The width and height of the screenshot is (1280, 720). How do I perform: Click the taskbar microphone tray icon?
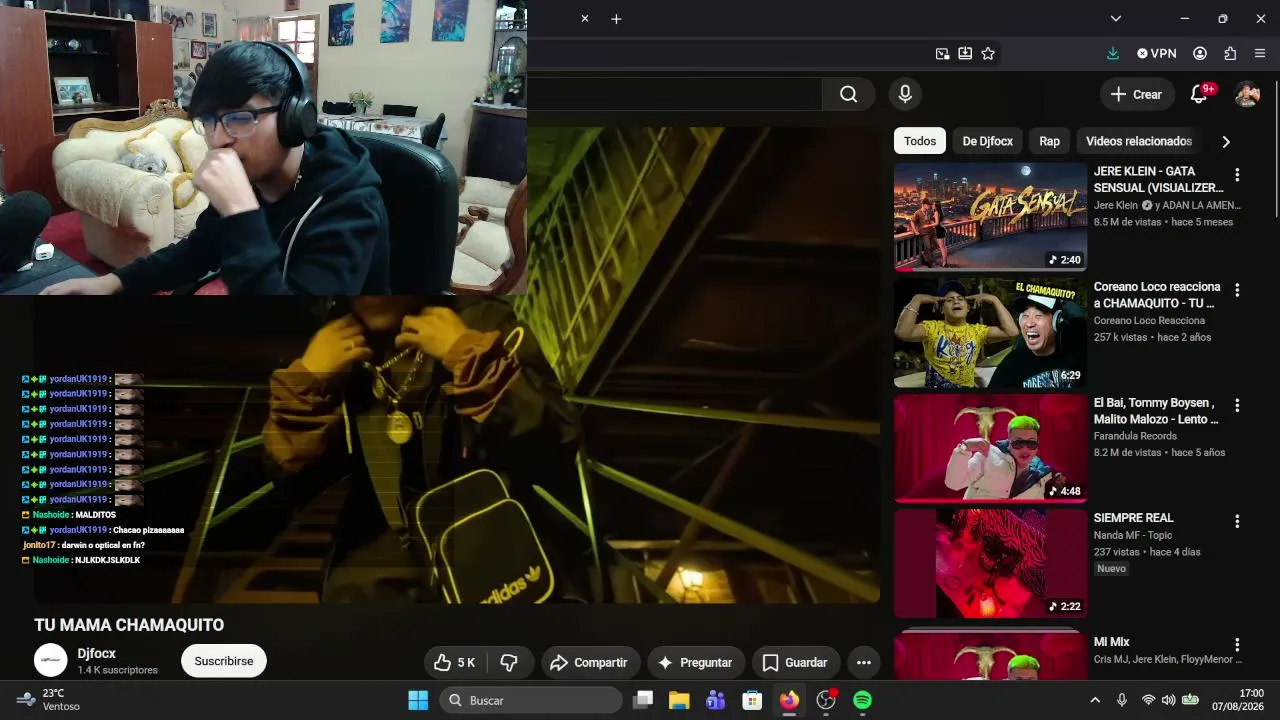tap(1122, 700)
